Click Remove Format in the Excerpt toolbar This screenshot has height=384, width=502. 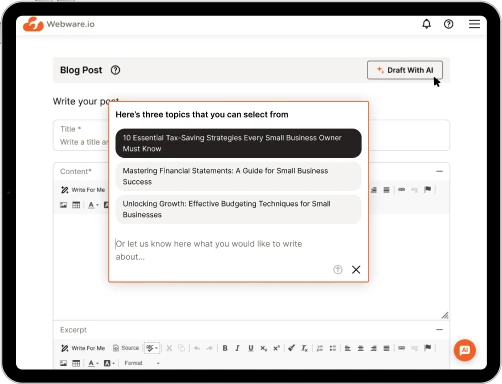(304, 348)
